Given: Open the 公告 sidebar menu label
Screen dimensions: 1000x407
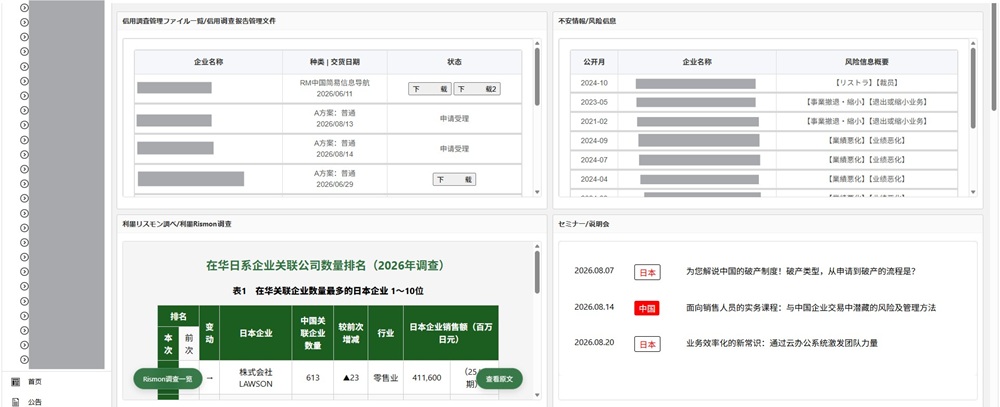Looking at the screenshot, I should pos(34,402).
